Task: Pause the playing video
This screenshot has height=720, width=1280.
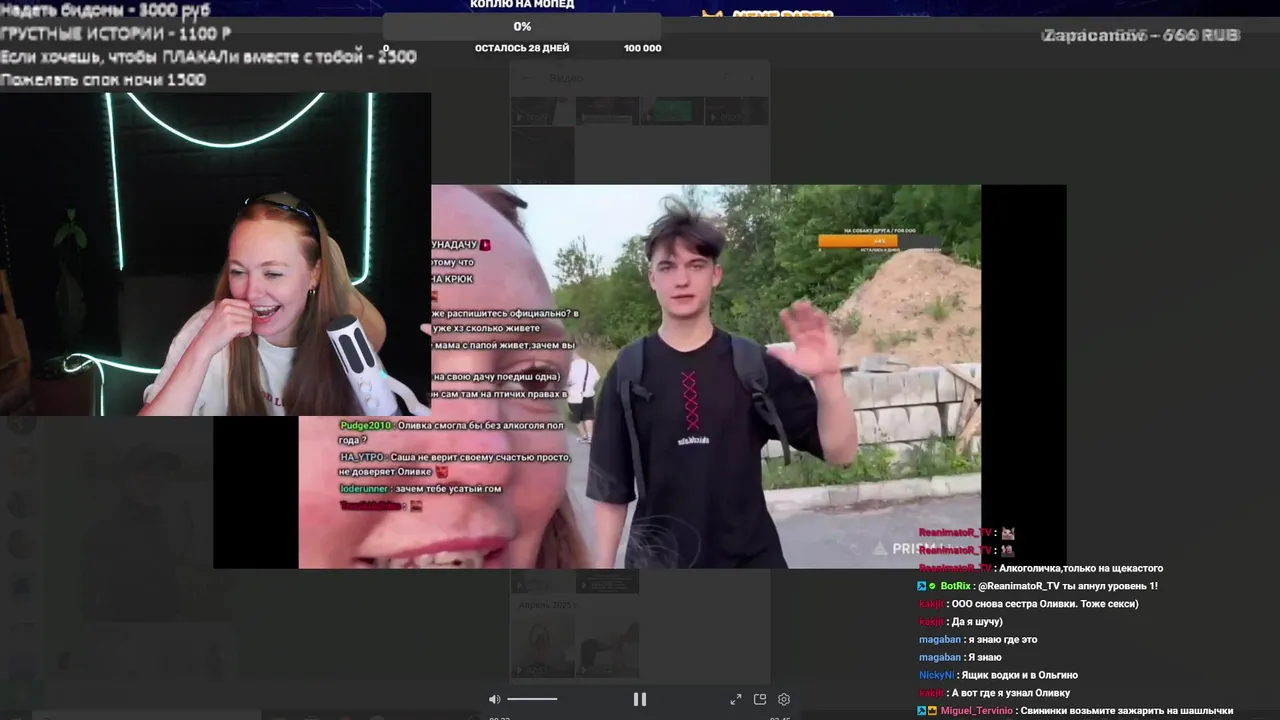Action: click(640, 699)
